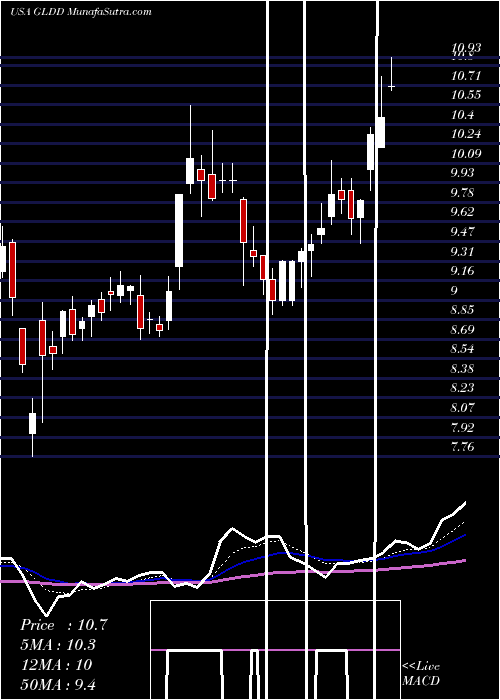Click the 10.09 price axis label
Image resolution: width=500 pixels, height=700 pixels.
pos(466,154)
